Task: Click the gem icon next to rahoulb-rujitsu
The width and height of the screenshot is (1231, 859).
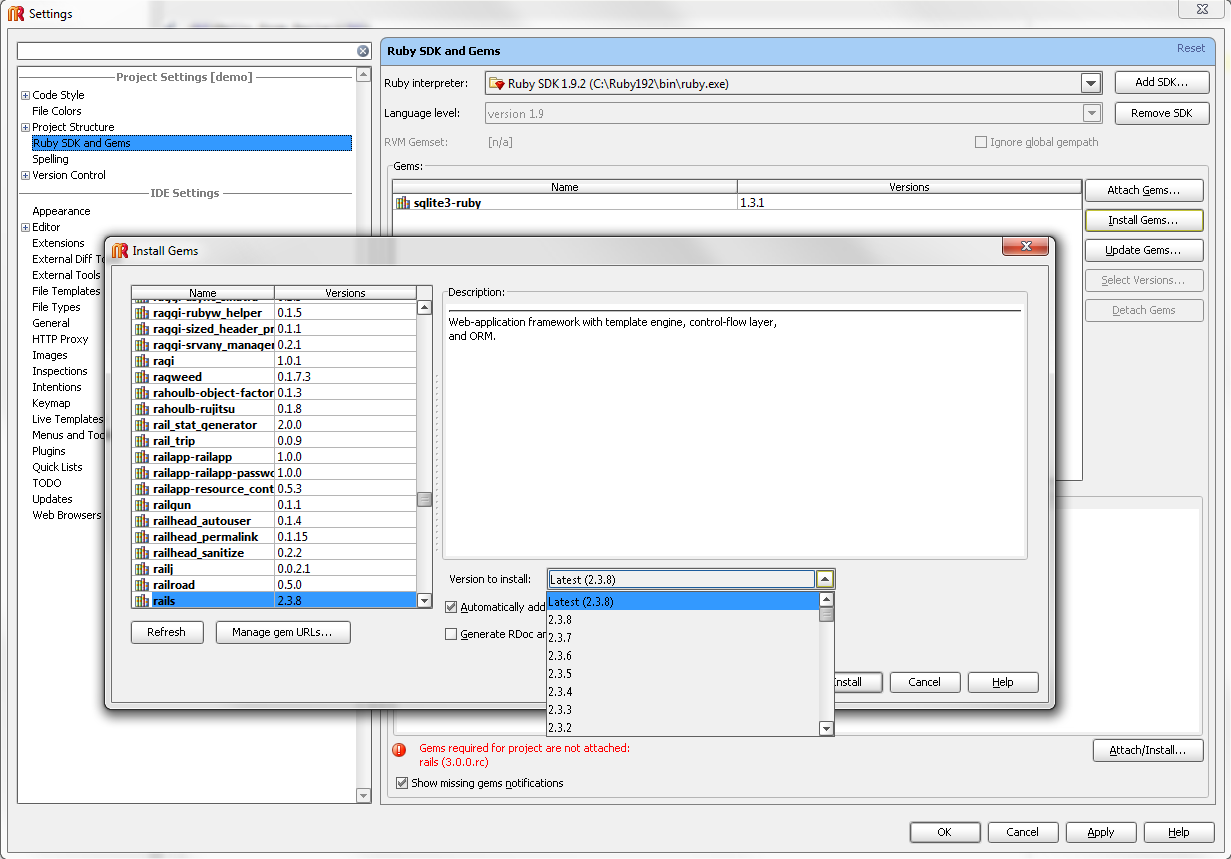Action: click(142, 409)
